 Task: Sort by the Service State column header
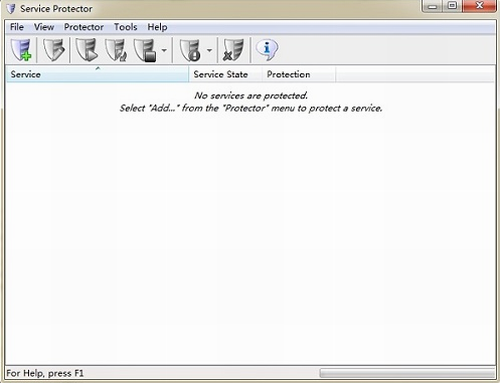click(x=225, y=74)
